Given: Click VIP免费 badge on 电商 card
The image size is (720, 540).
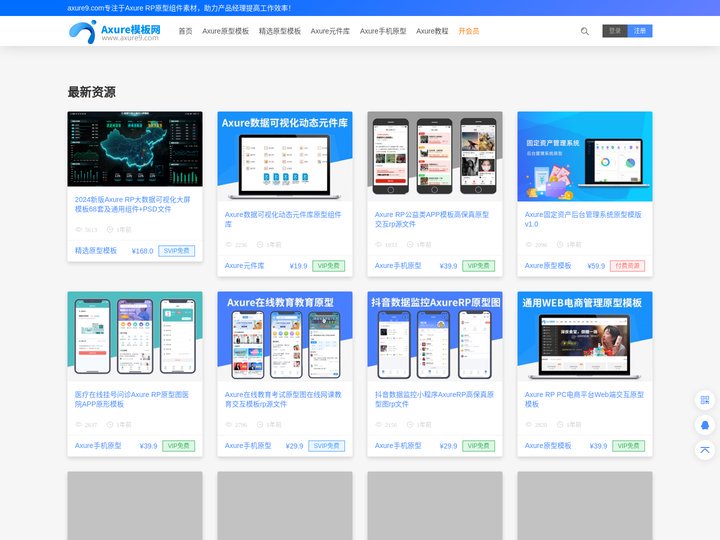Looking at the screenshot, I should [x=629, y=445].
